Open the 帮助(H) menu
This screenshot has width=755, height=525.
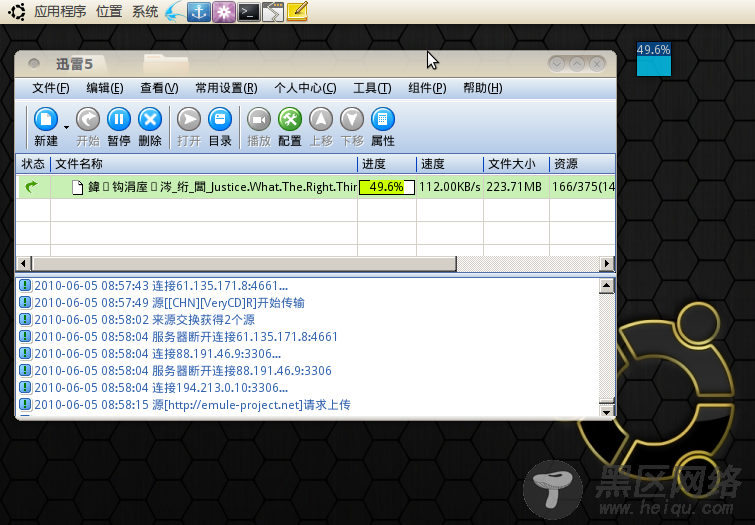click(482, 88)
